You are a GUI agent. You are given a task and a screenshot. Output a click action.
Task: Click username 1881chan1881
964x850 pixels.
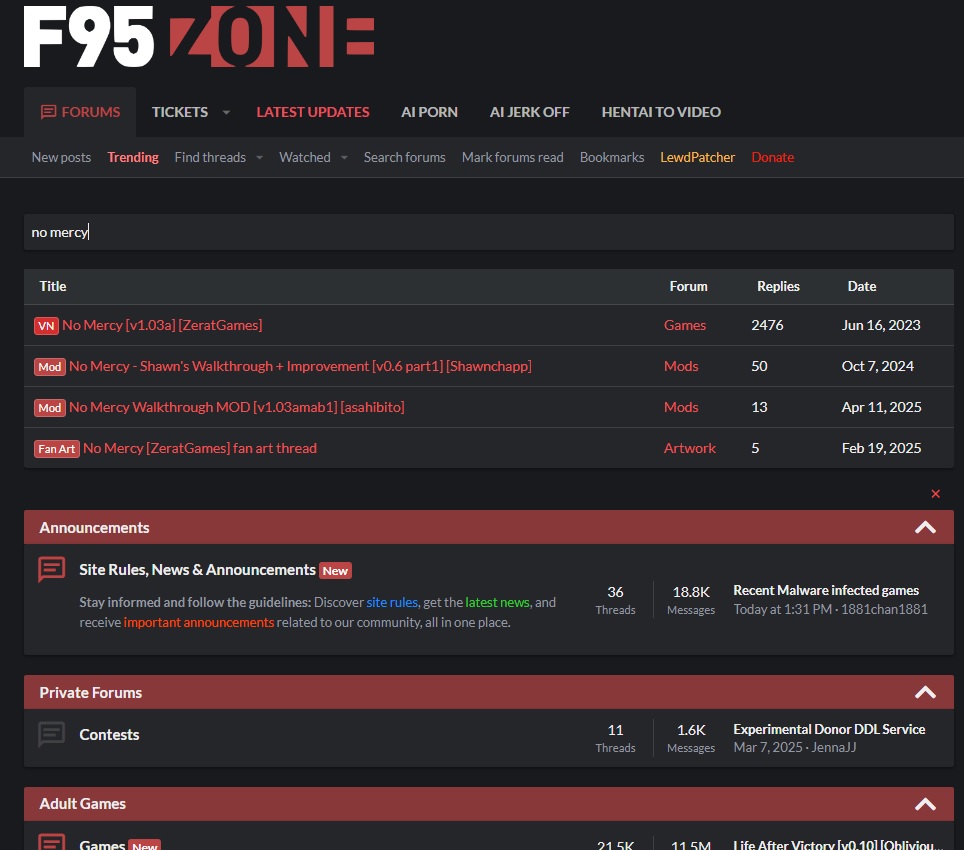coord(884,609)
